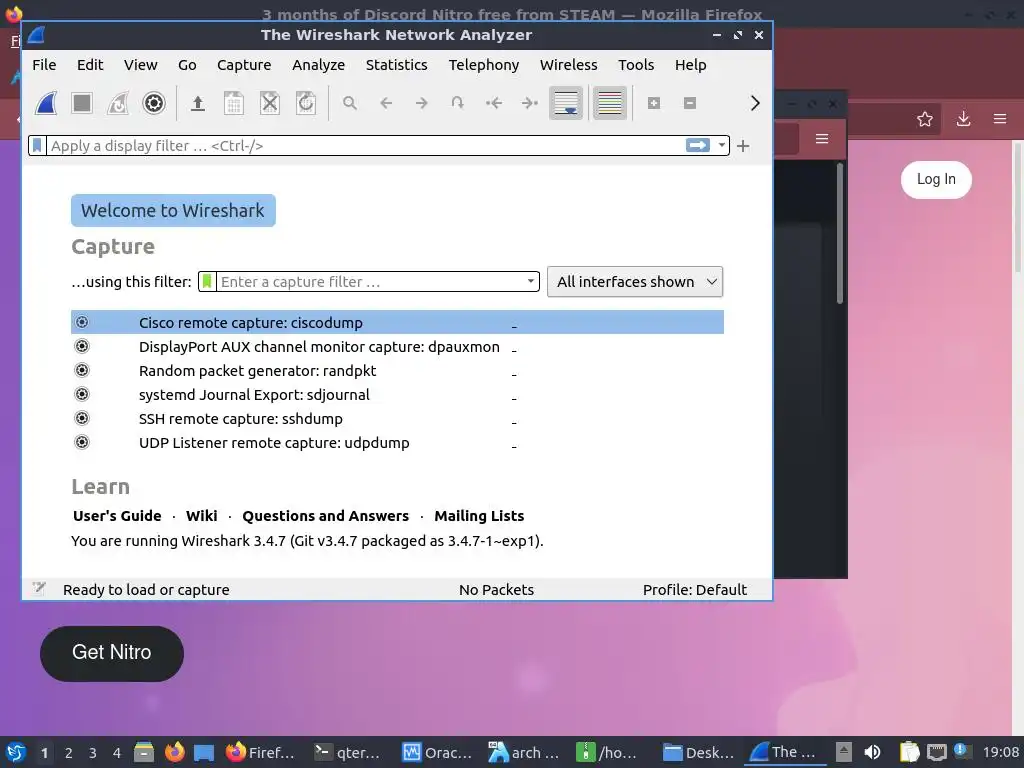Click the capture filter bookmark icon
The height and width of the screenshot is (768, 1024).
click(x=207, y=281)
